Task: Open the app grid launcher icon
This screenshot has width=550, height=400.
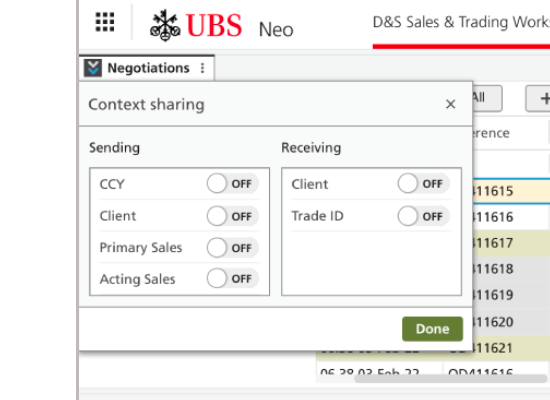Action: [105, 22]
